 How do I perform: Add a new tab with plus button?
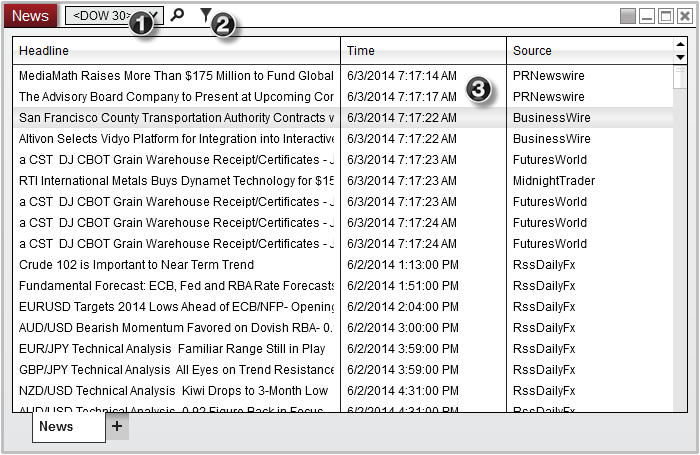pos(117,426)
